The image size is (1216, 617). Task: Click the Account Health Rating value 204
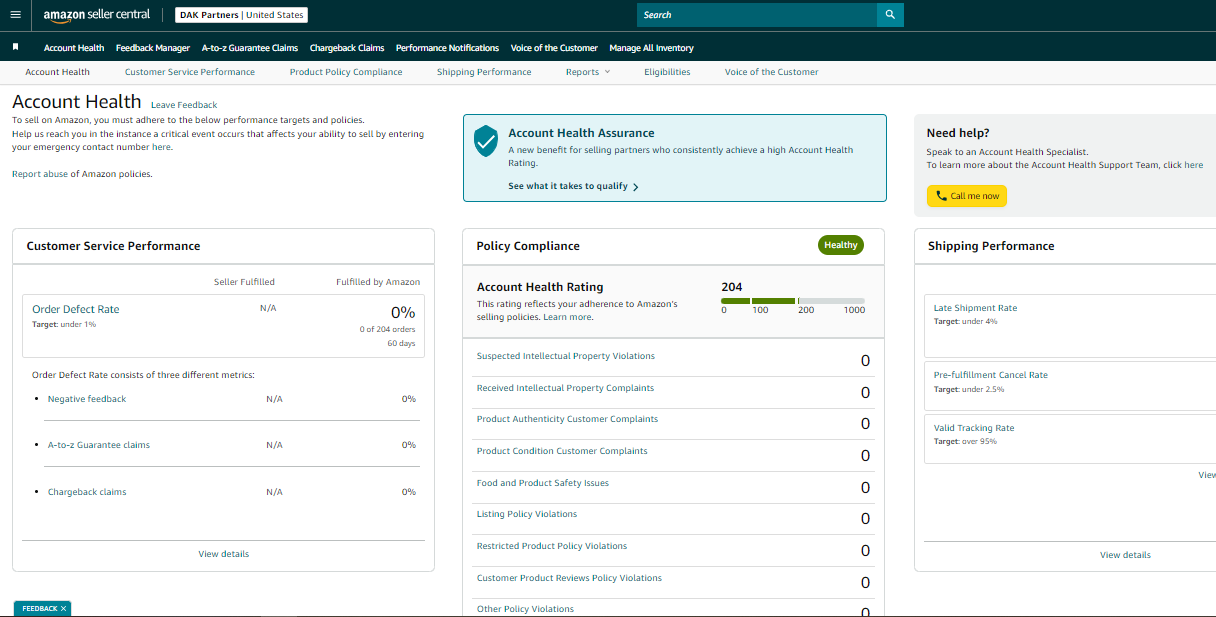click(731, 287)
